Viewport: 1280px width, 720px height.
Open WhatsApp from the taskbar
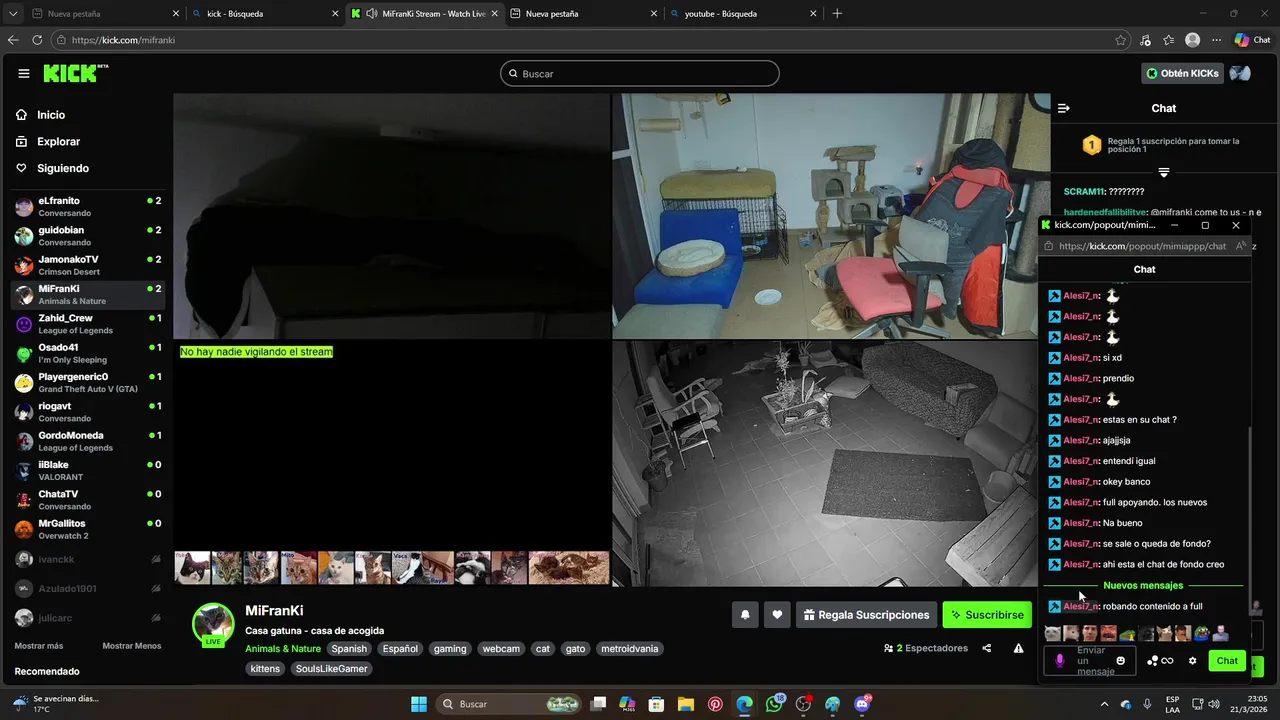pos(774,704)
